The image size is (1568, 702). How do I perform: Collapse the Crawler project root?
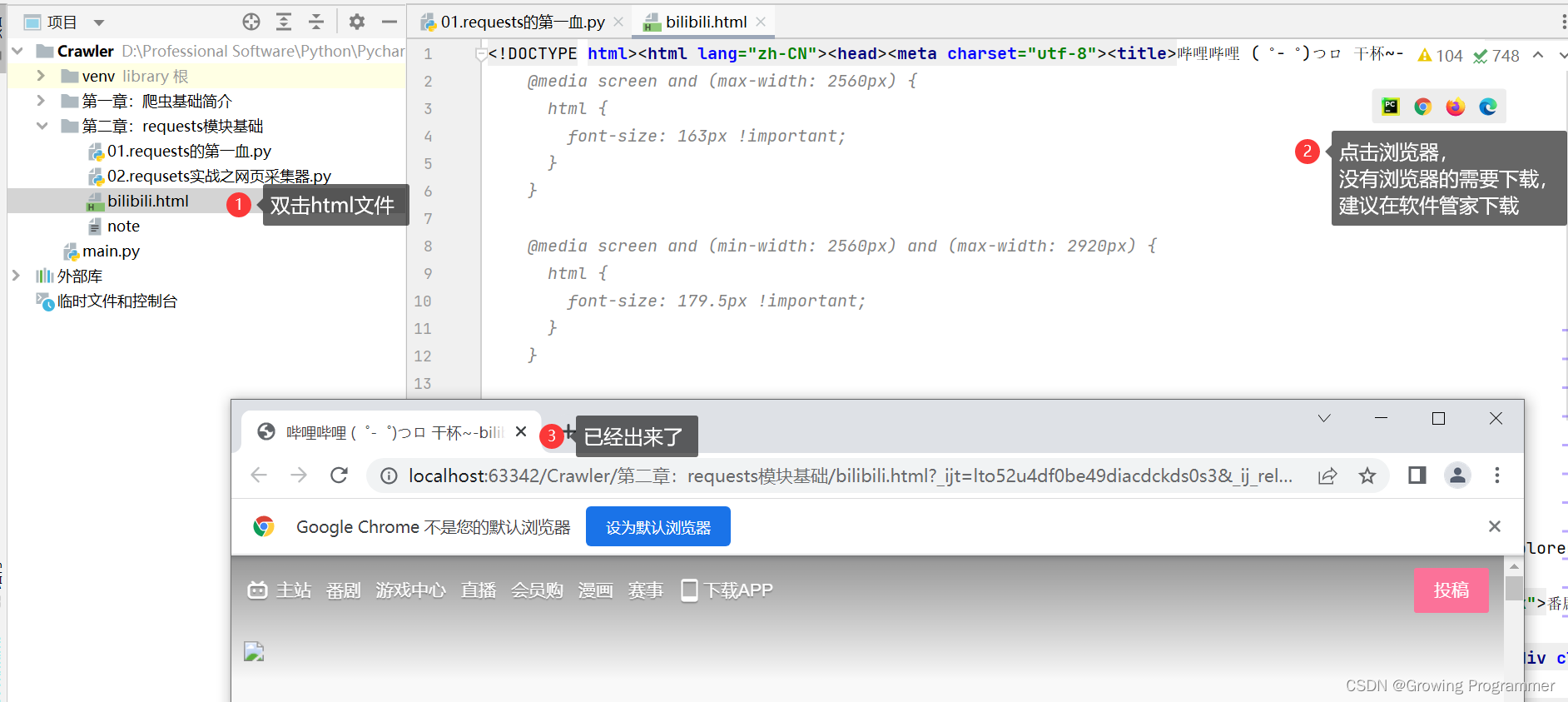17,52
